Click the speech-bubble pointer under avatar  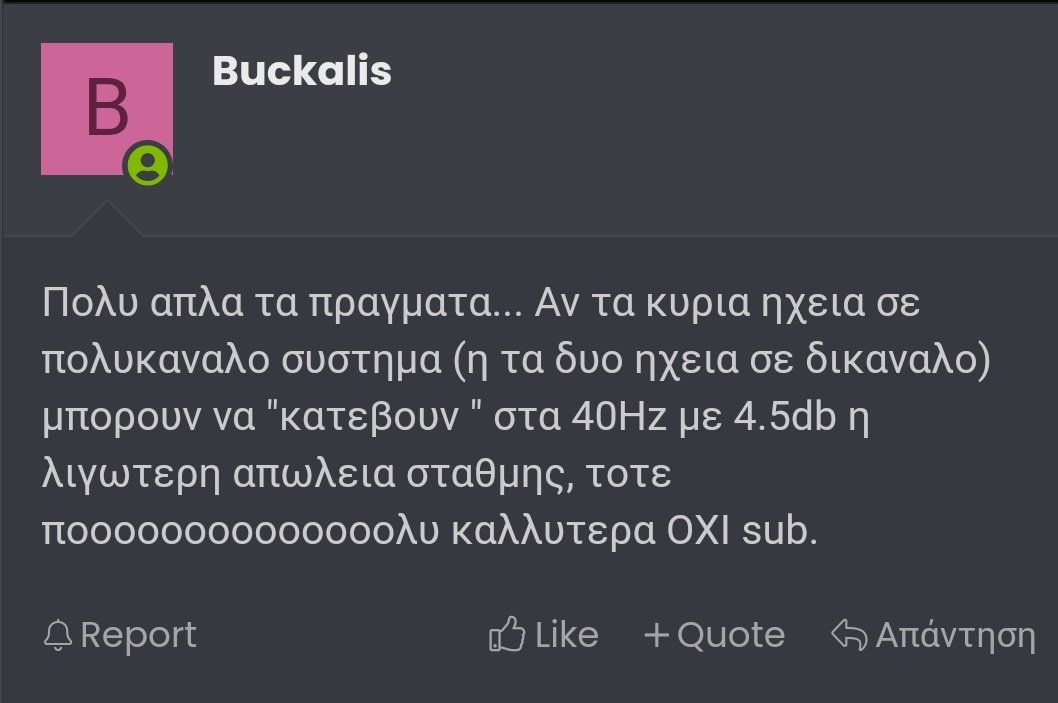click(107, 219)
